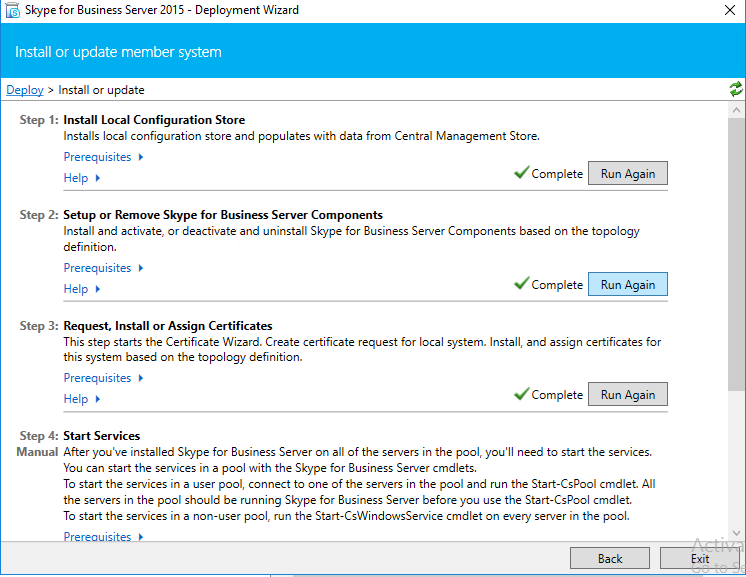Click the 'Request, Install or Assign Certificates' heading
Viewport: 746px width, 577px height.
point(167,326)
